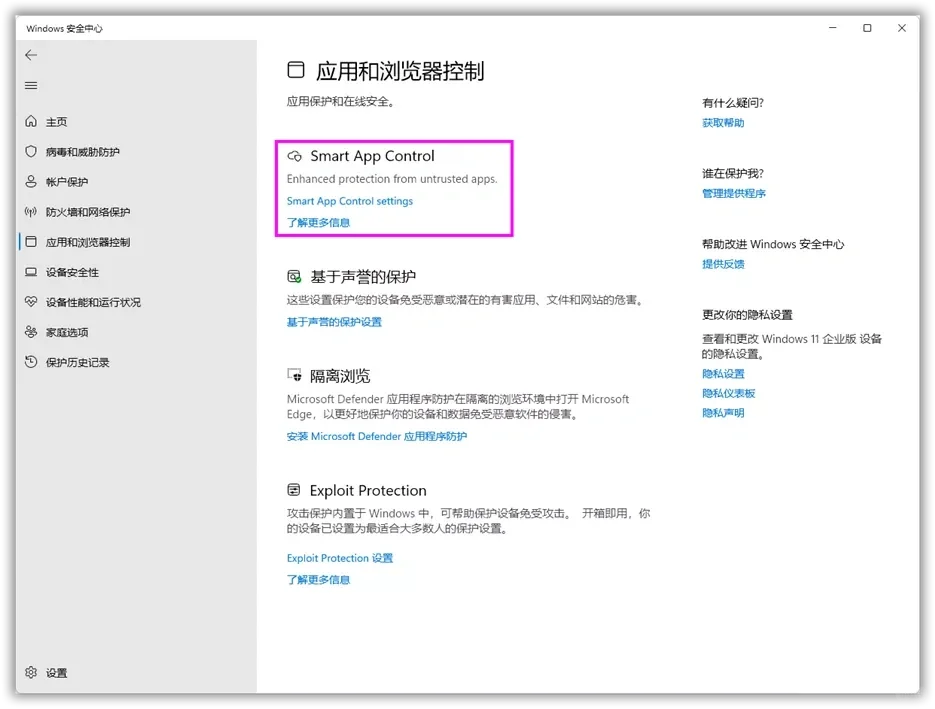The width and height of the screenshot is (935, 709).
Task: Collapse navigation with hamburger menu button
Action: point(30,85)
